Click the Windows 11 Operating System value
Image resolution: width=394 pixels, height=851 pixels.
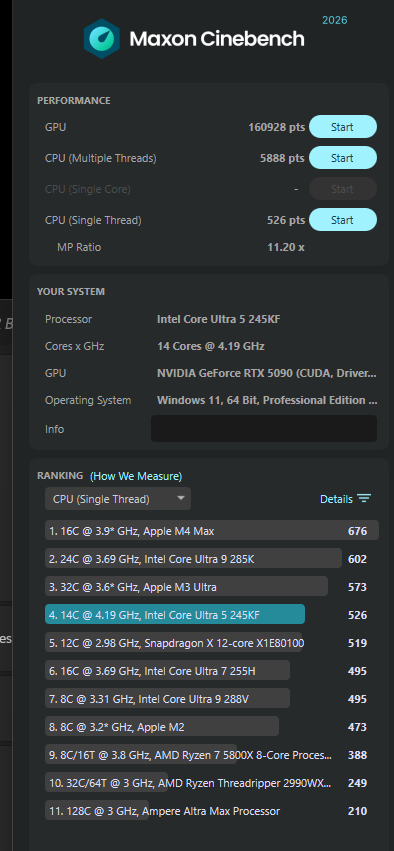pyautogui.click(x=266, y=401)
